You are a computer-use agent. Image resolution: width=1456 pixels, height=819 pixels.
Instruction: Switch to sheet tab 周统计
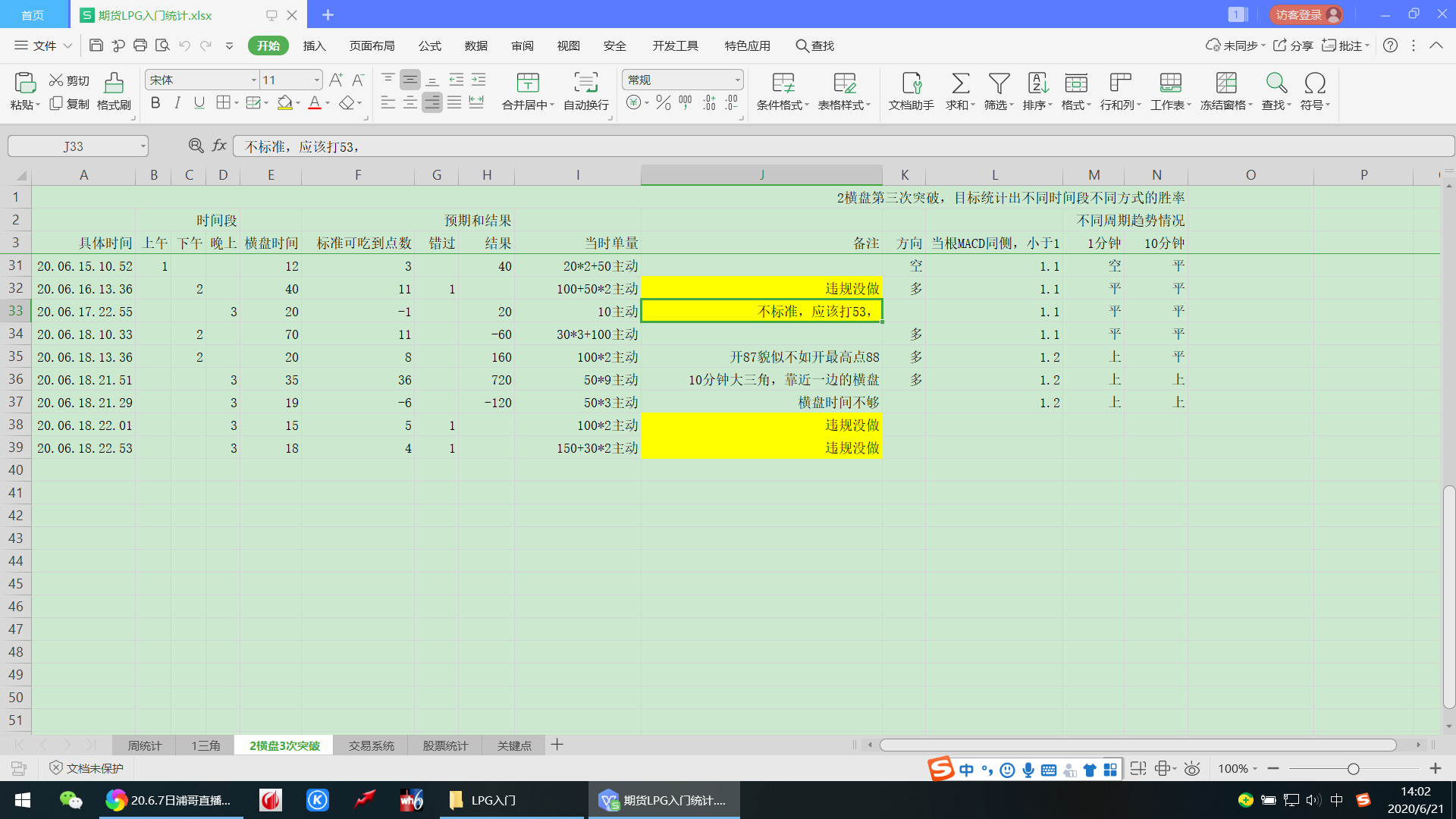[x=144, y=745]
